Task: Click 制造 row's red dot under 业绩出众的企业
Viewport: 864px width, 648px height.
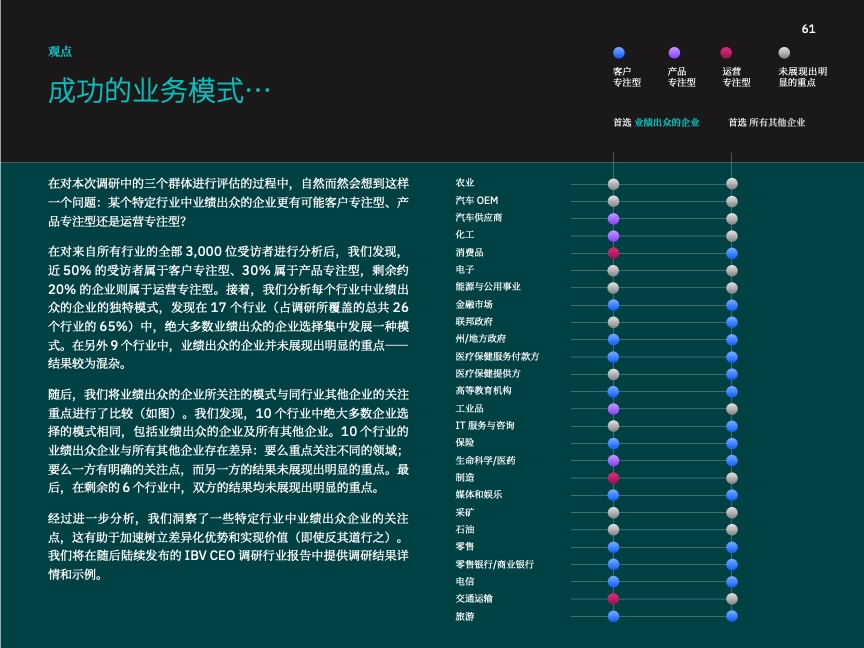Action: pos(613,478)
